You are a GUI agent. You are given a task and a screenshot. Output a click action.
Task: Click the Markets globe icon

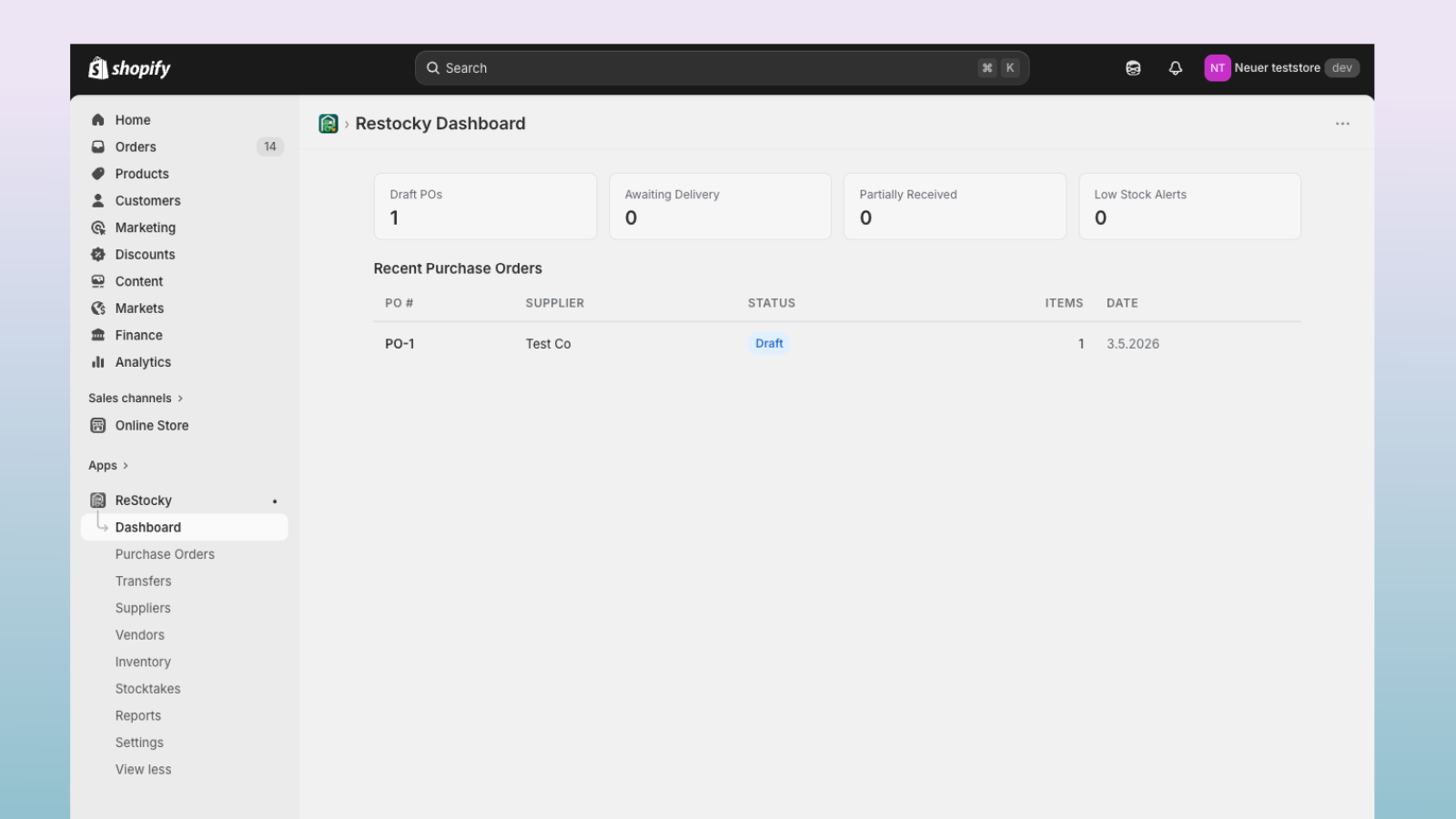pos(98,308)
